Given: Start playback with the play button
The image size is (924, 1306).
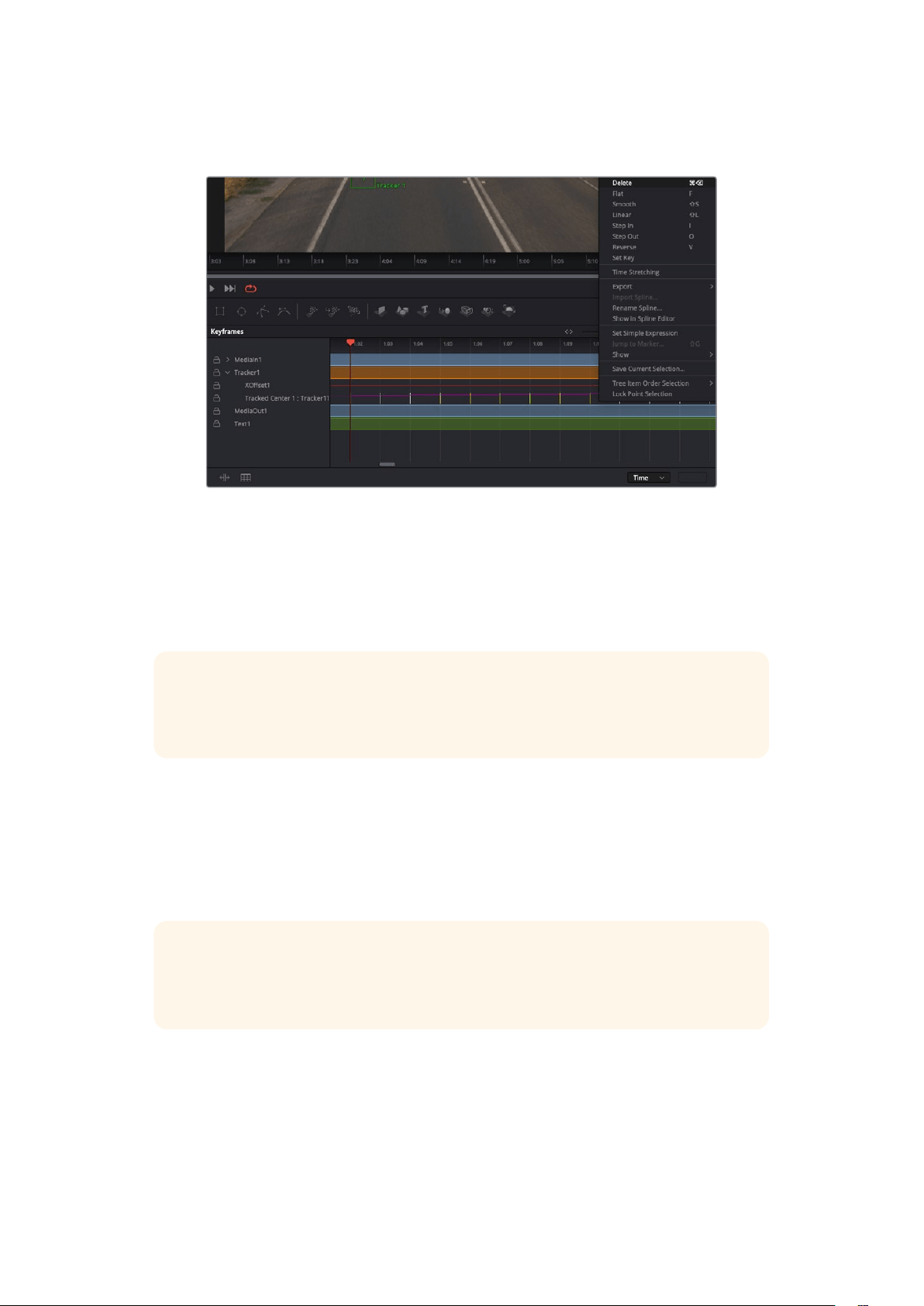Looking at the screenshot, I should [212, 288].
